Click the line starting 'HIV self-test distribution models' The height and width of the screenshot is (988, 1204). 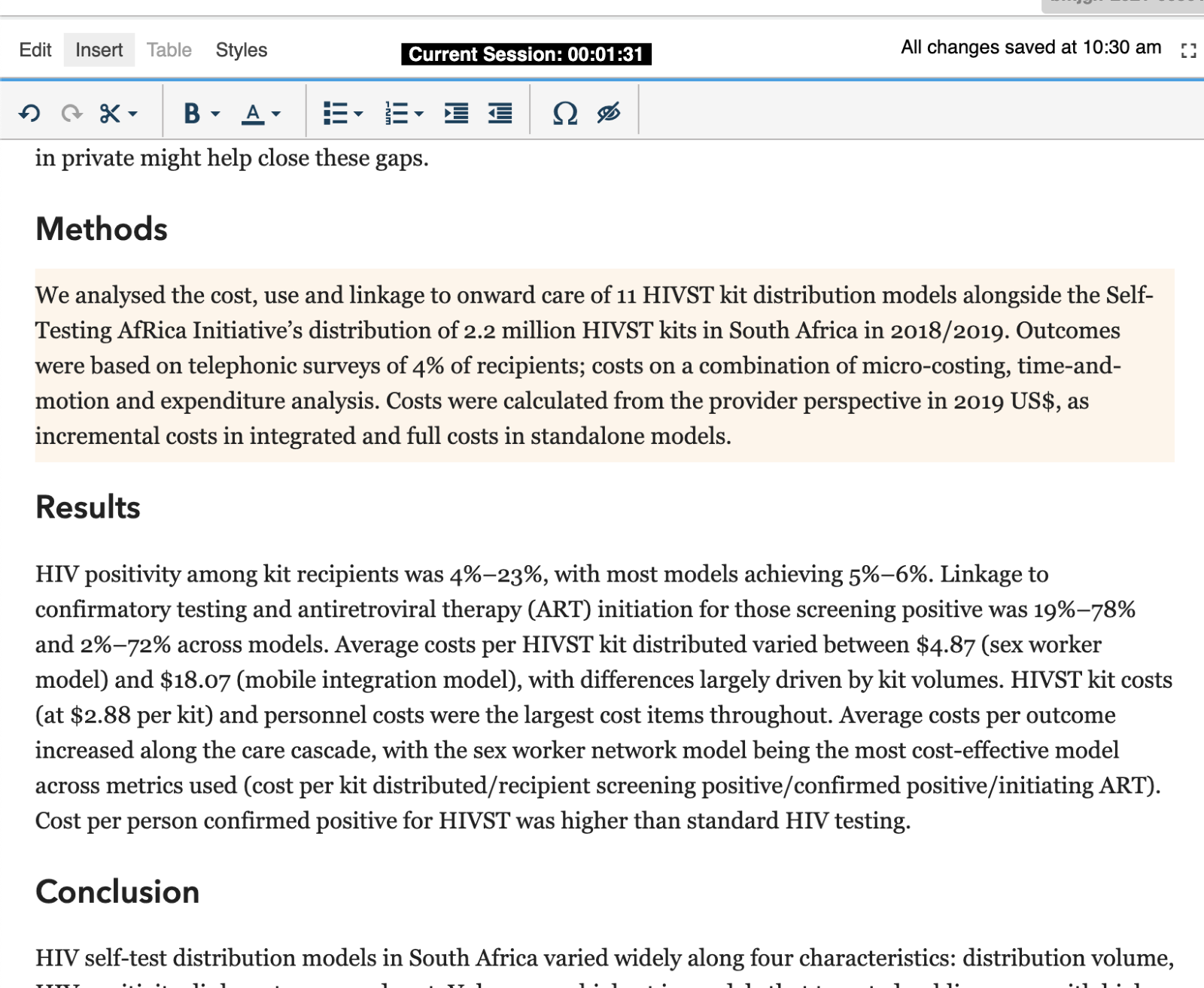pyautogui.click(x=604, y=958)
